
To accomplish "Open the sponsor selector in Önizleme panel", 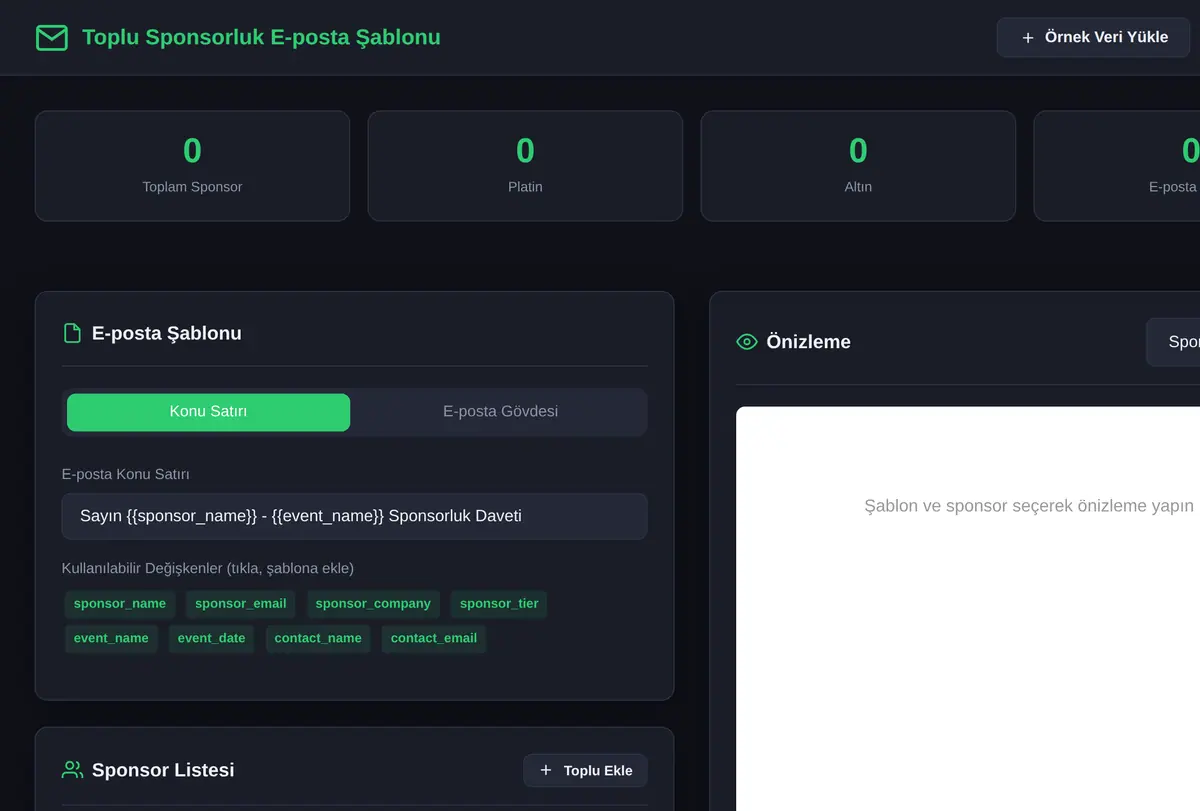I will (x=1173, y=342).
